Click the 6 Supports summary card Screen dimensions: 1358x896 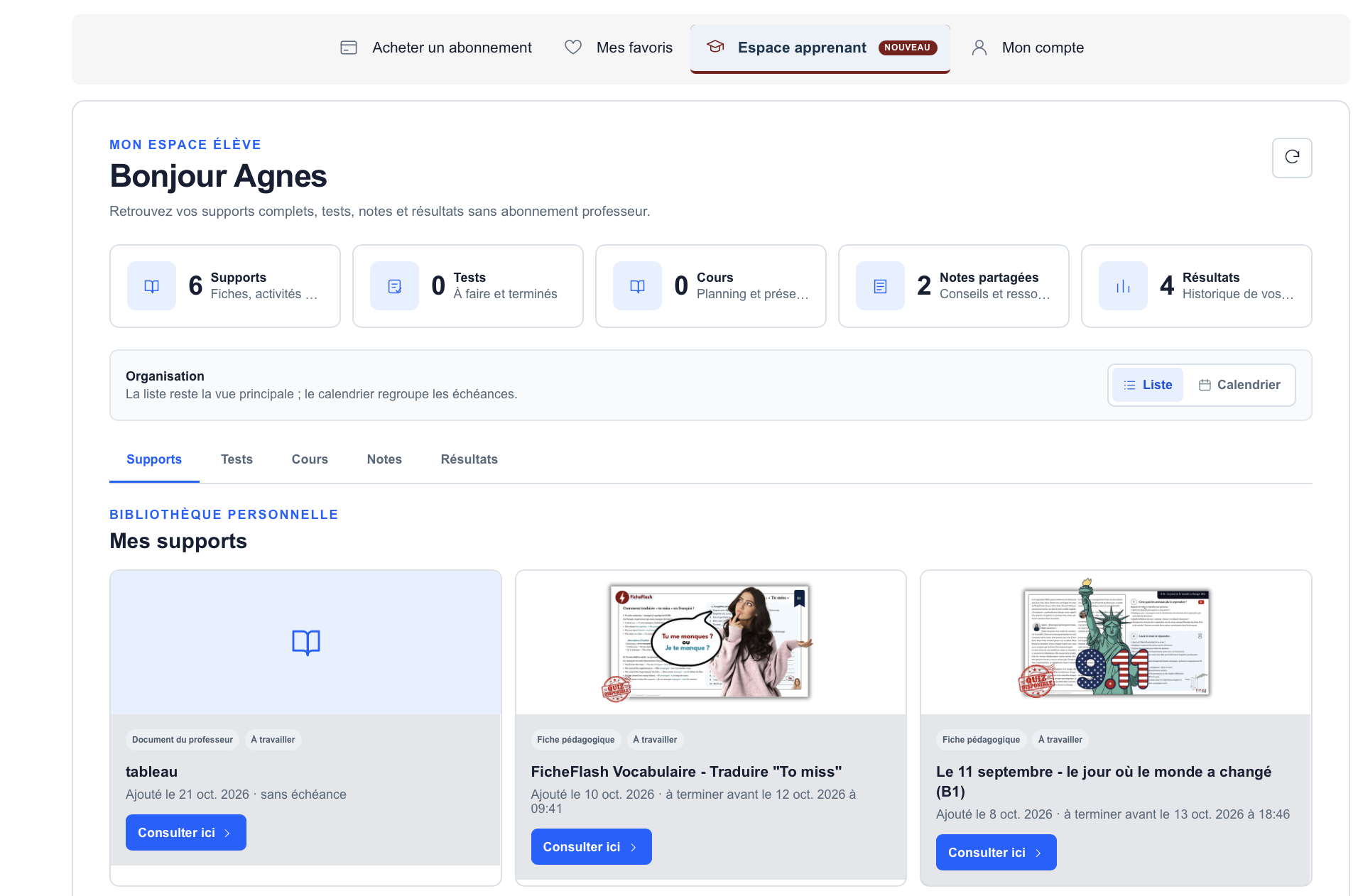[225, 286]
